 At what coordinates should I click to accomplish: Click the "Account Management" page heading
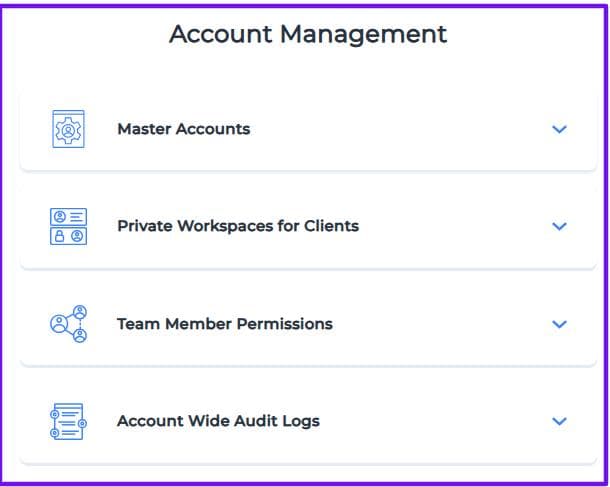(307, 34)
